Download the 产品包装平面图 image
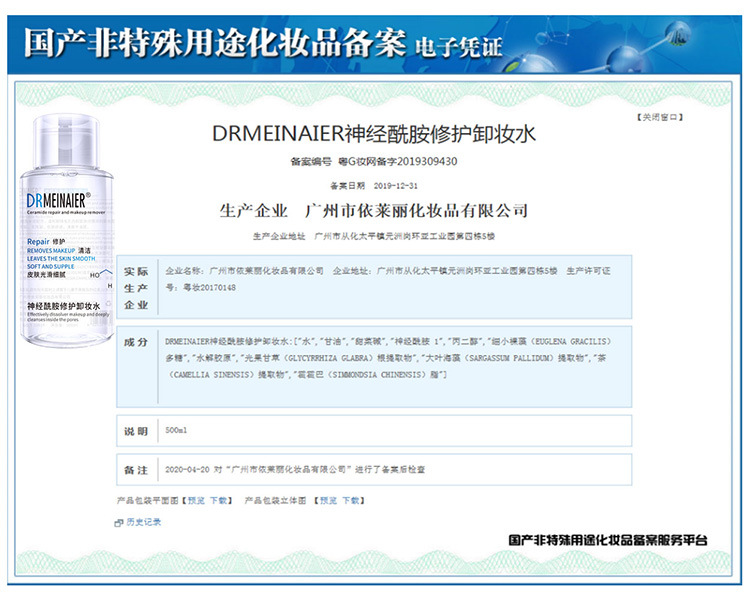750x598 pixels. click(218, 500)
